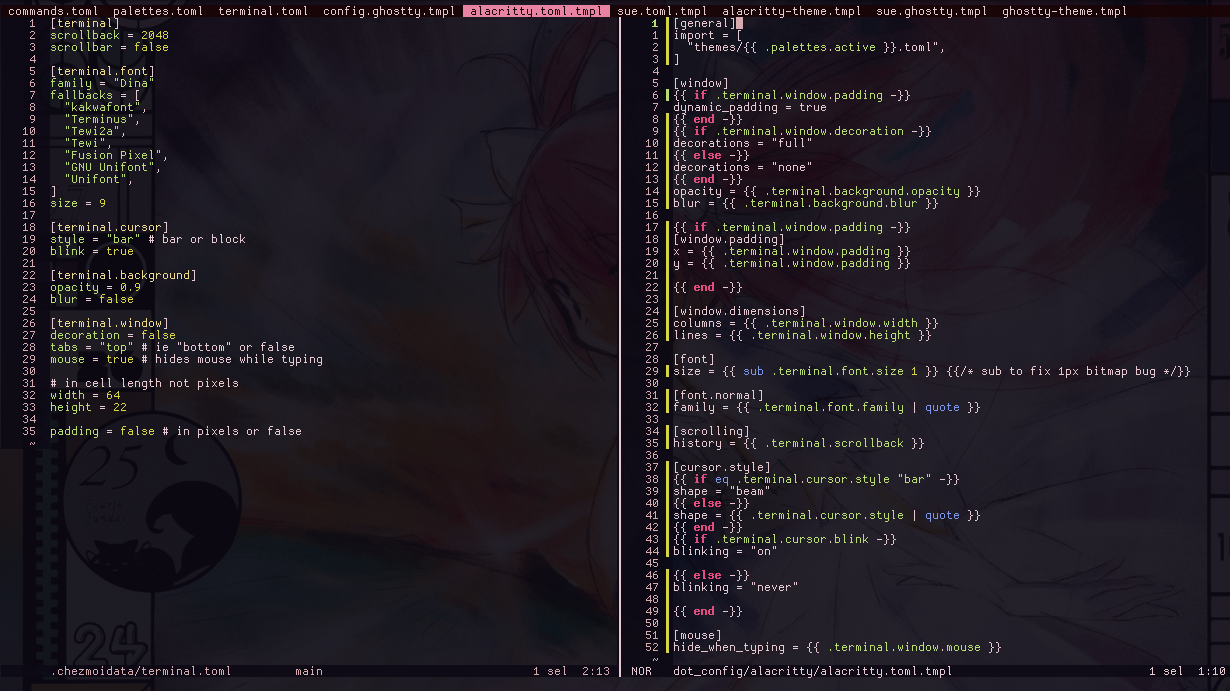Click the 'columns' template line
The image size is (1230, 691).
tap(806, 323)
